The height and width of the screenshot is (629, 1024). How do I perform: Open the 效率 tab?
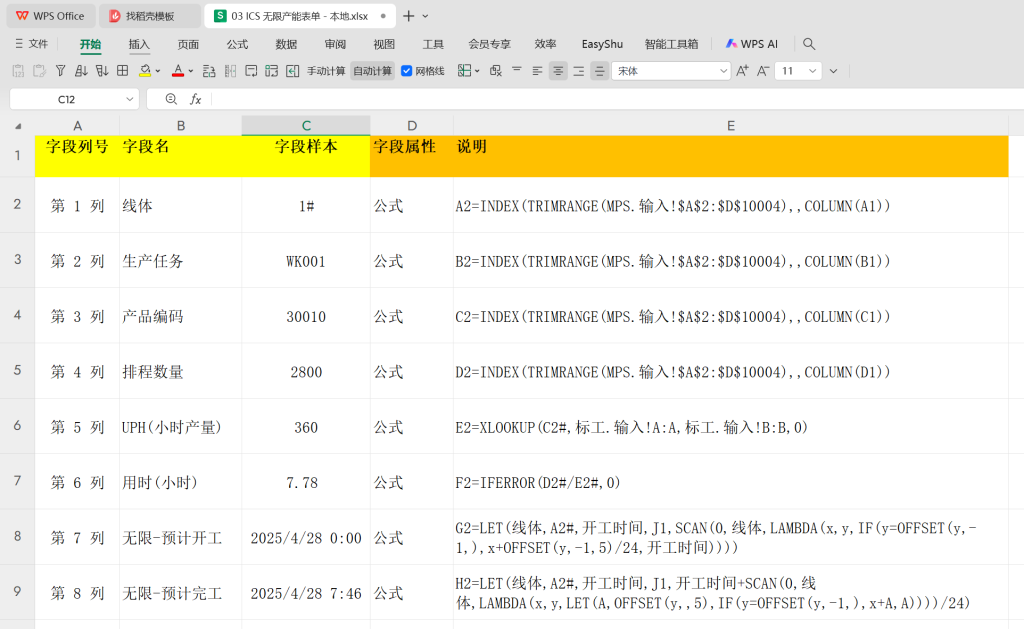tap(545, 44)
